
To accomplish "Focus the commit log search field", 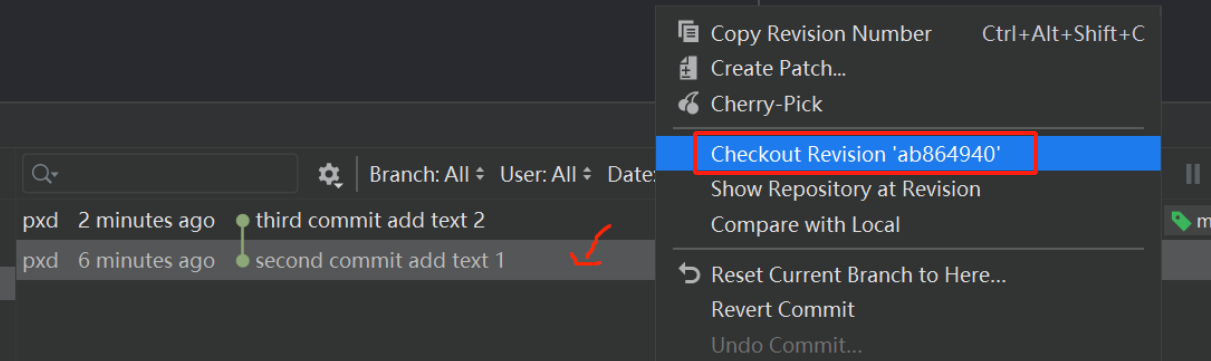I will pyautogui.click(x=160, y=173).
